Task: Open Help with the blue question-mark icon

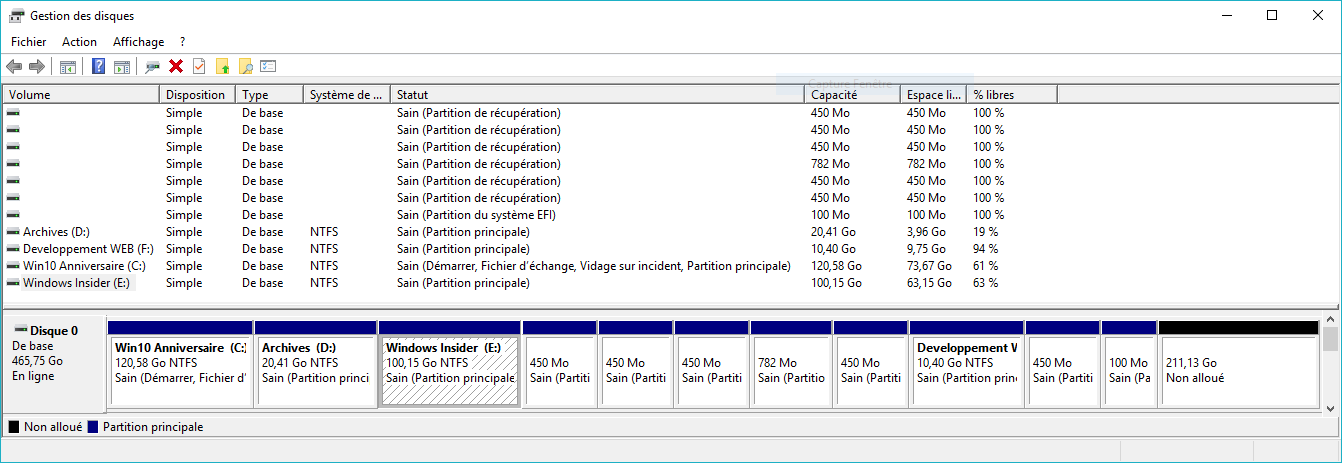Action: pyautogui.click(x=99, y=67)
